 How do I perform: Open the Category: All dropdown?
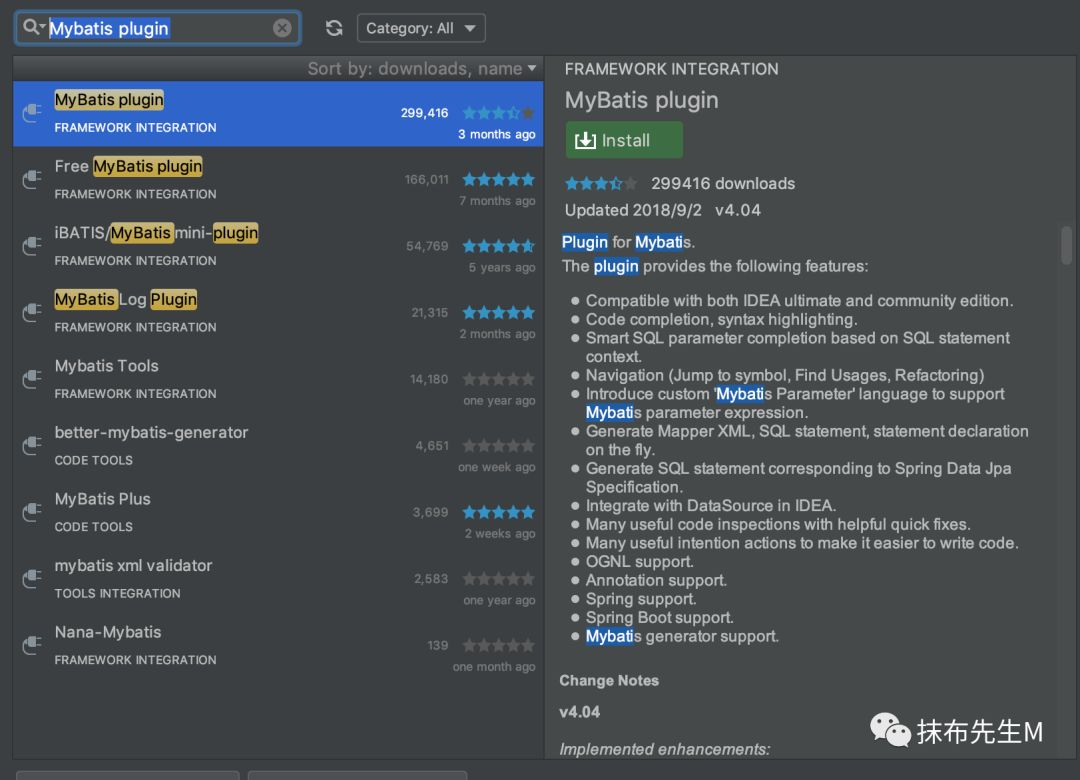(421, 28)
